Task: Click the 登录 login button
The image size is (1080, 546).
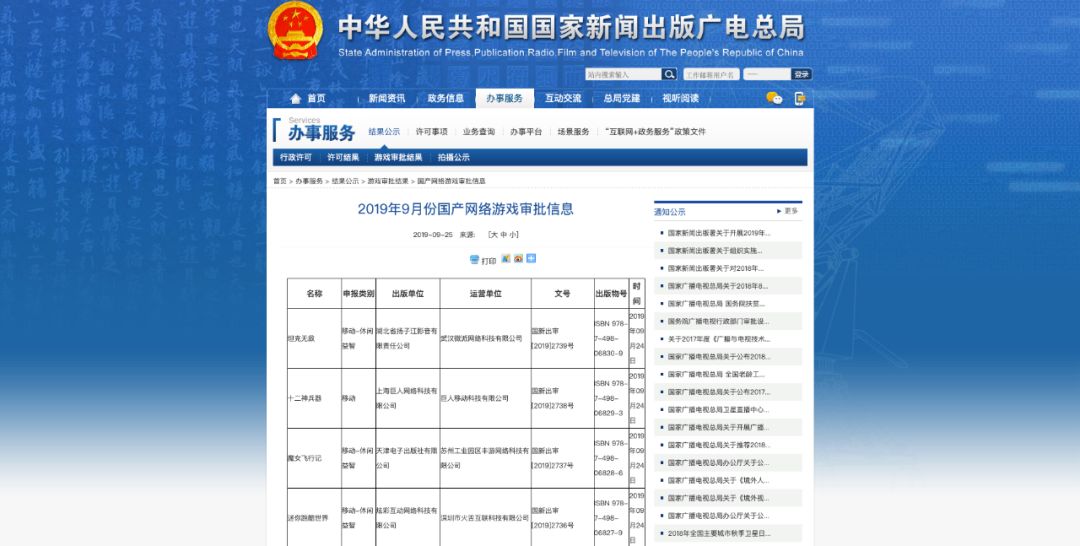Action: [x=801, y=74]
